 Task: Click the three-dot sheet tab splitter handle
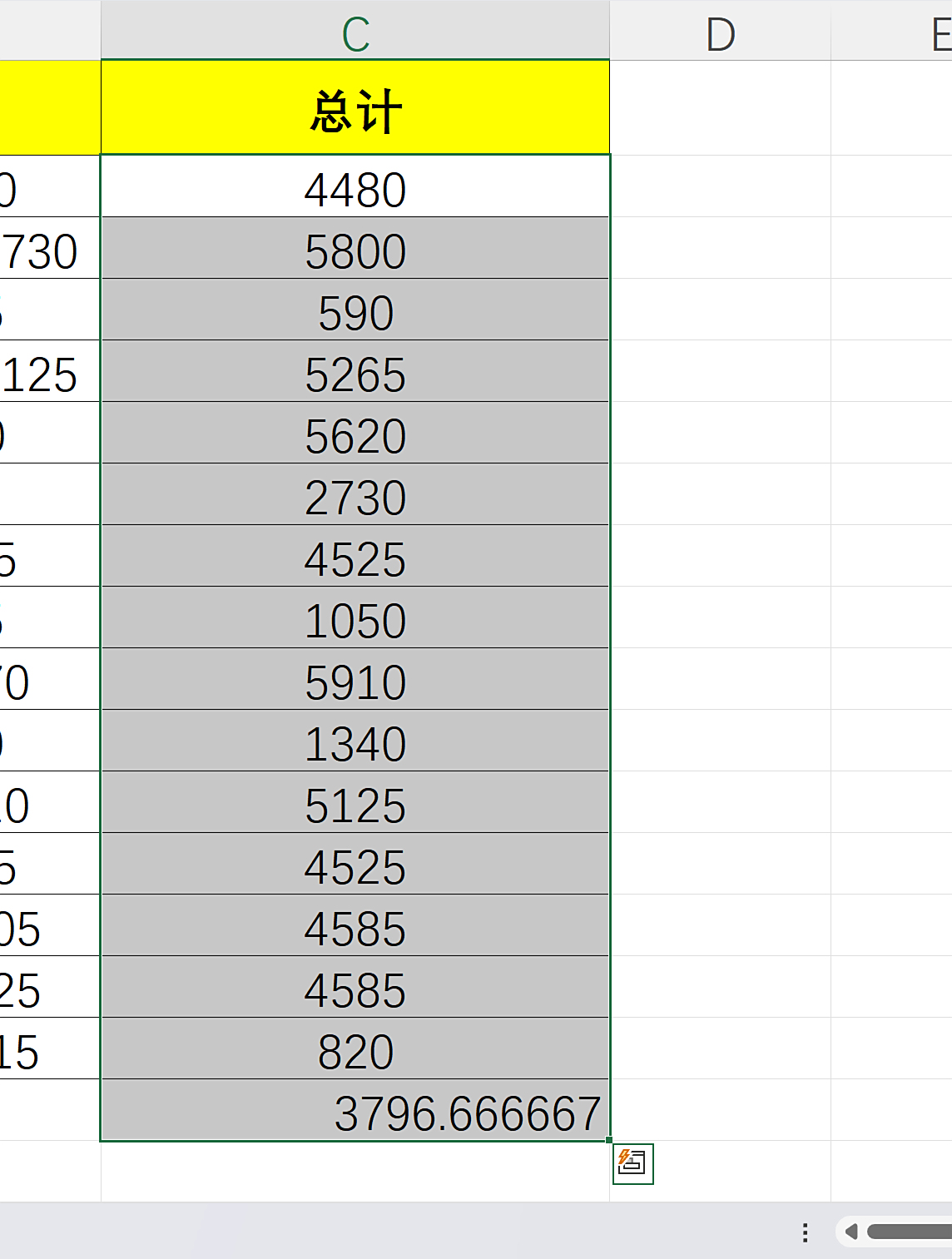[805, 1232]
